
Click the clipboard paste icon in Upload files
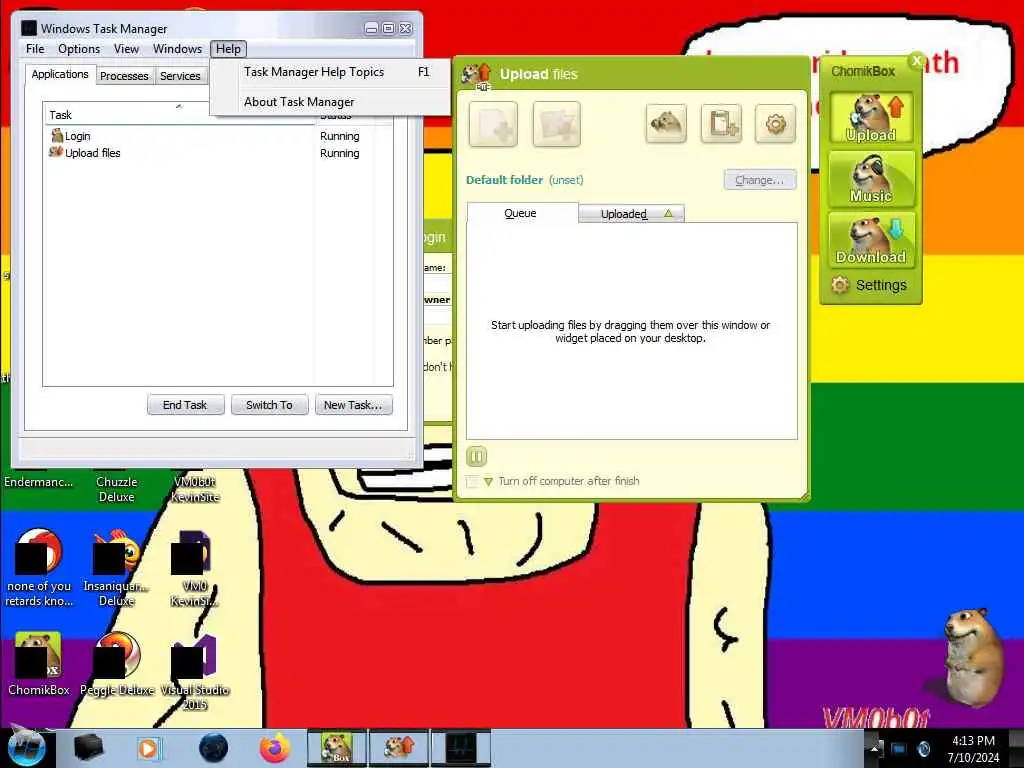[721, 123]
